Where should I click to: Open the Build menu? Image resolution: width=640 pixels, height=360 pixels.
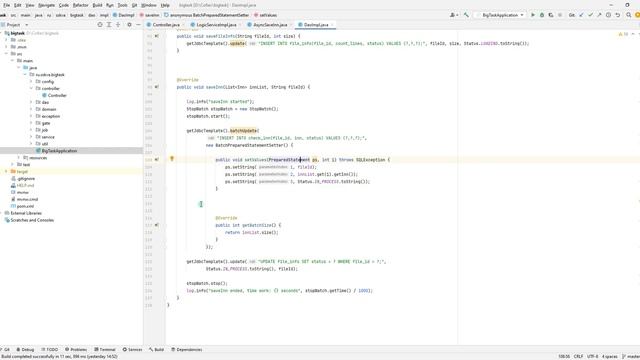[x=97, y=5]
